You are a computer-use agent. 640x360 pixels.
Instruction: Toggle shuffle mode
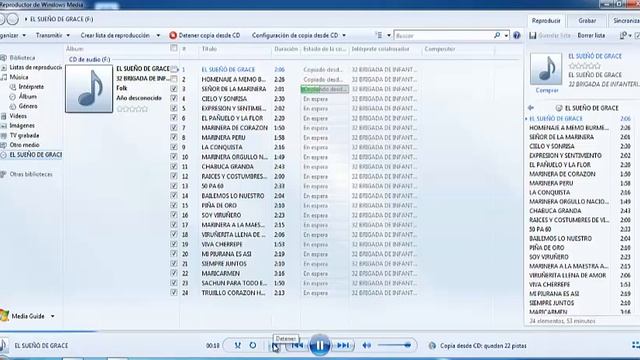238,345
